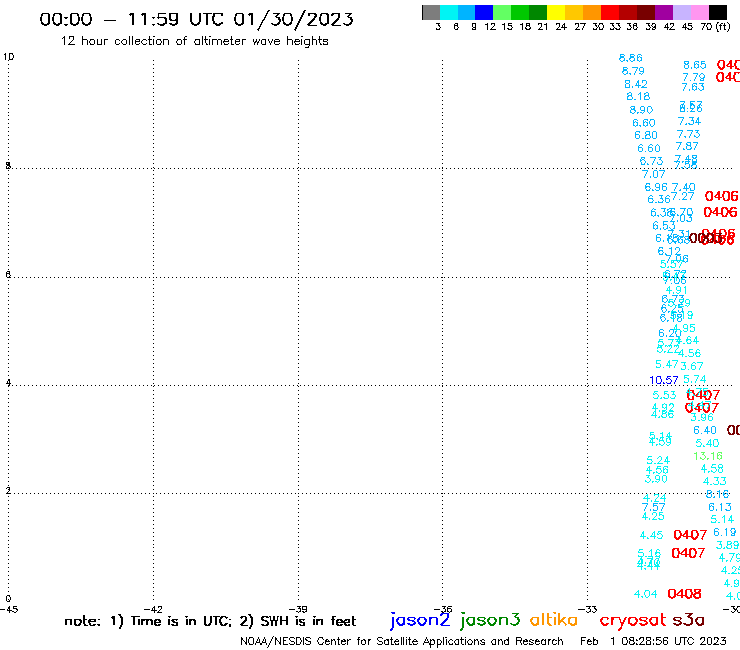740x650 pixels.
Task: Click the wave height value '3.90'
Action: [x=656, y=479]
